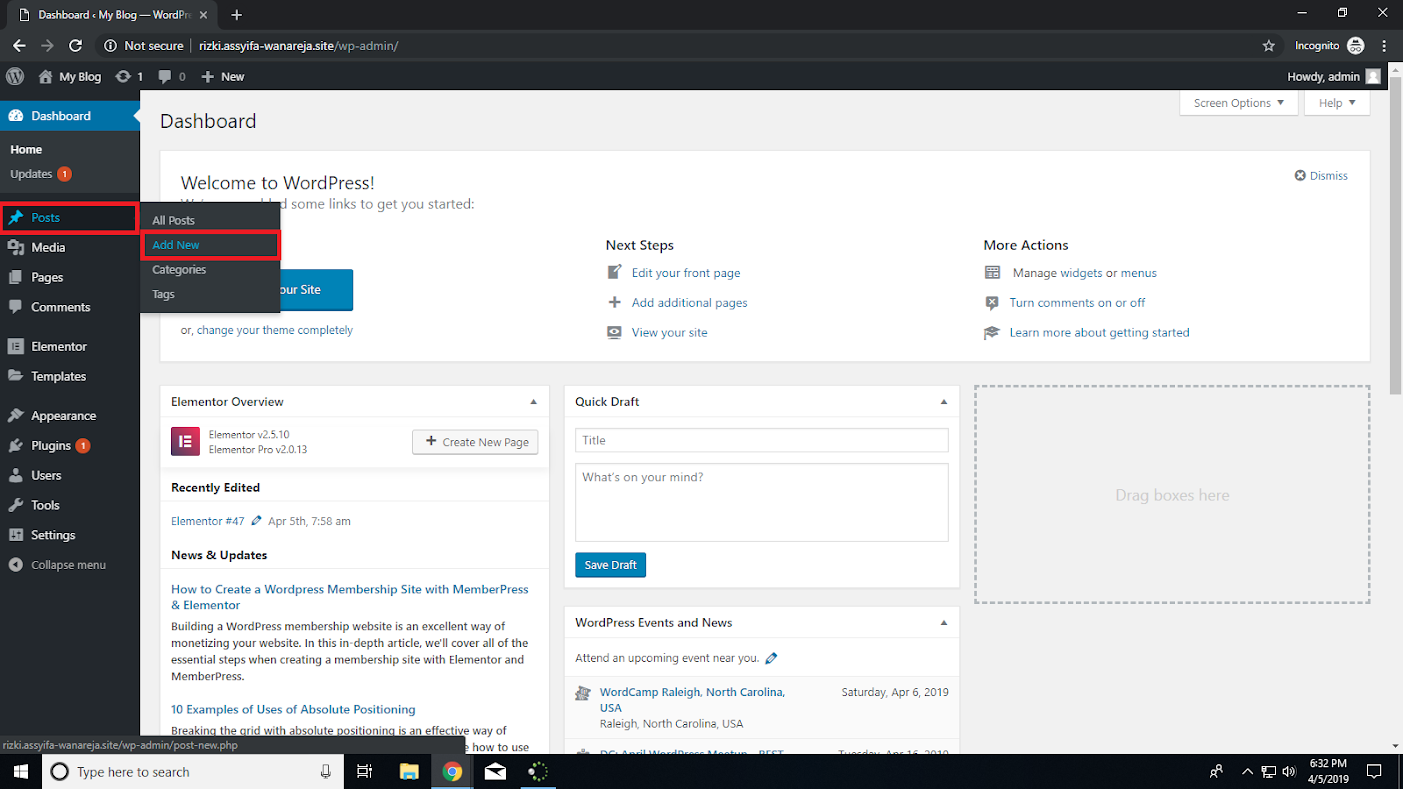
Task: Open a new browser tab with plus
Action: tap(237, 15)
